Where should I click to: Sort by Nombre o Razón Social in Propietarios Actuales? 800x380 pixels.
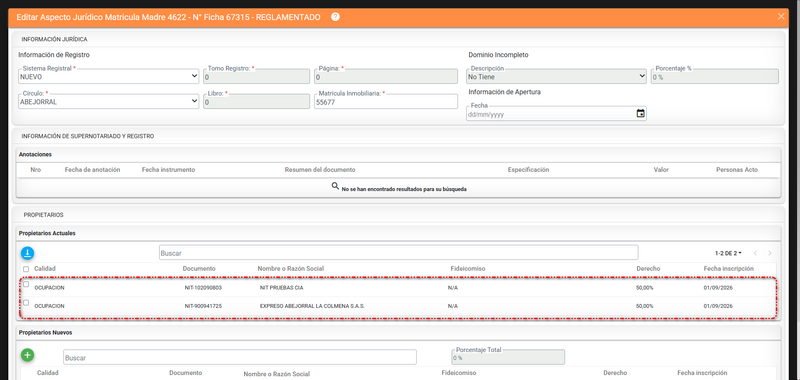[291, 269]
